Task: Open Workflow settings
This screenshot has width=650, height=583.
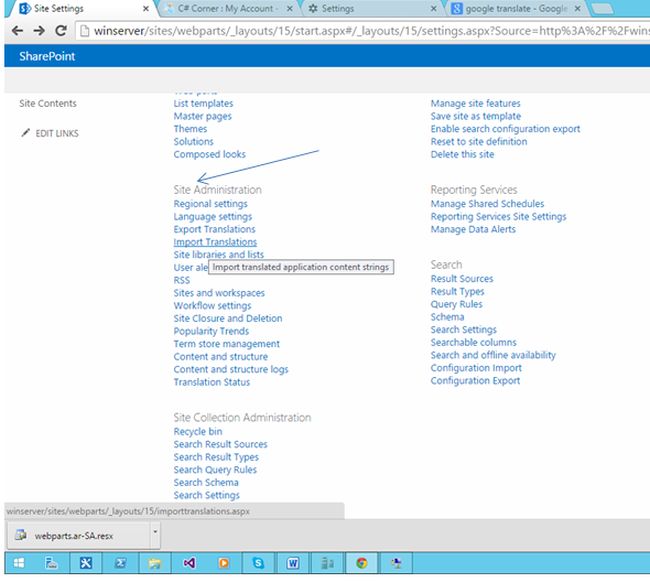Action: 212,306
